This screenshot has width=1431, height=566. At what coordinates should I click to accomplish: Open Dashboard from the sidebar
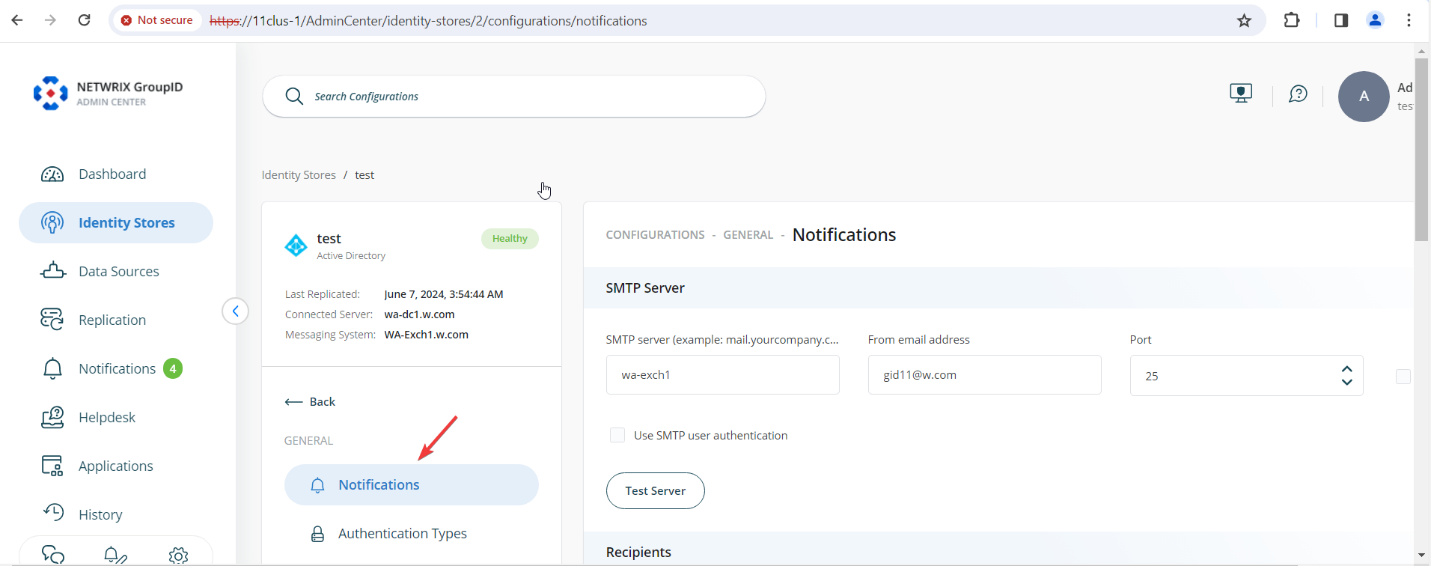tap(112, 174)
